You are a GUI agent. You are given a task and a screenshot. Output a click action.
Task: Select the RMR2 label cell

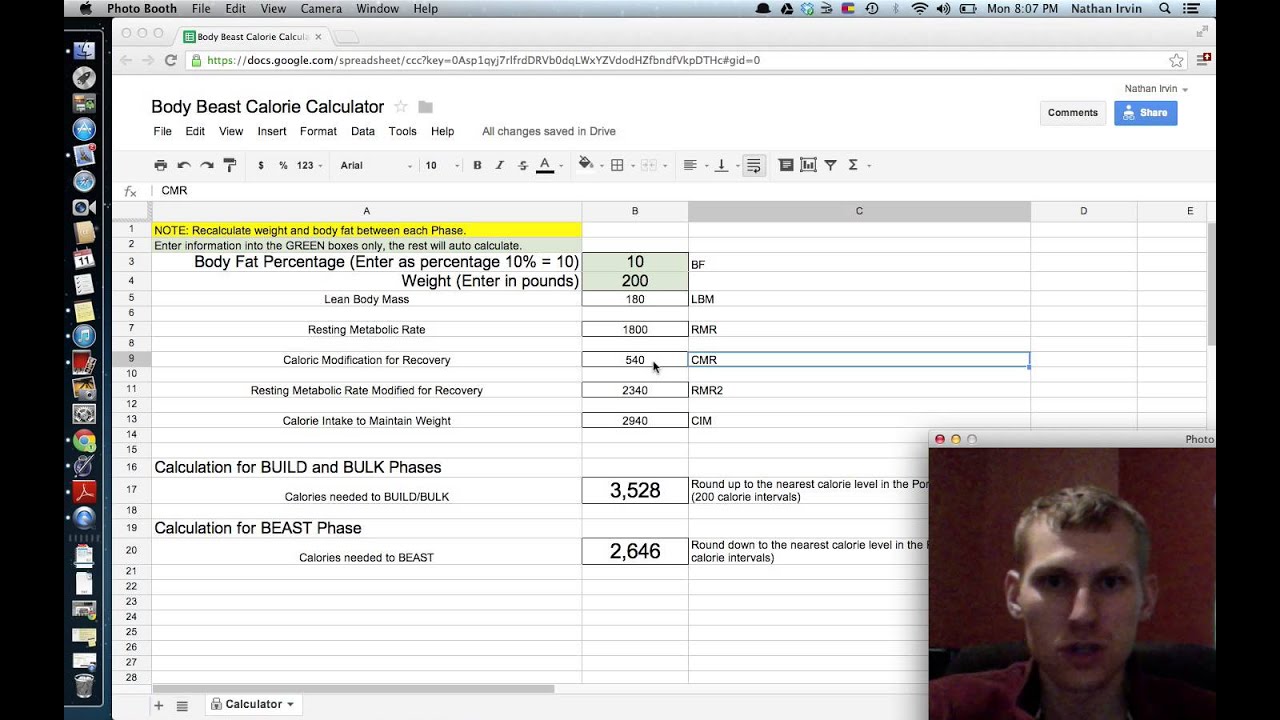[859, 390]
